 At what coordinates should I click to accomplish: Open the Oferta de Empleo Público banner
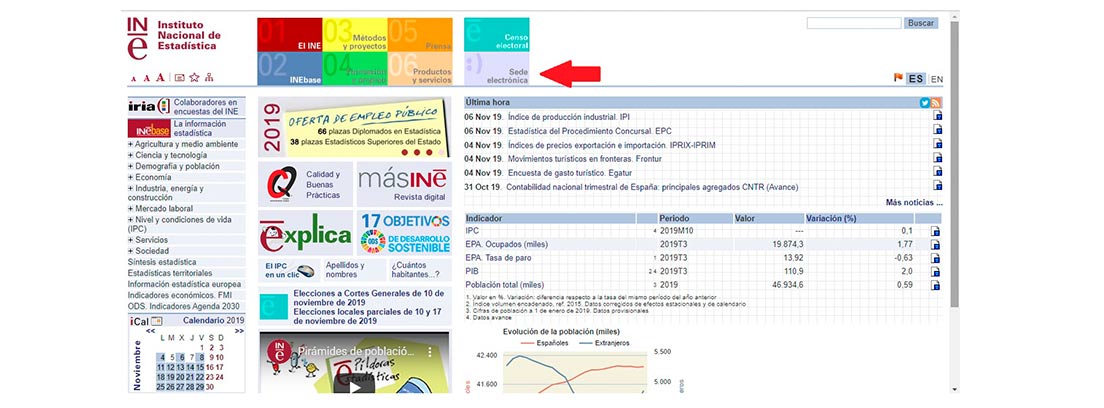355,128
